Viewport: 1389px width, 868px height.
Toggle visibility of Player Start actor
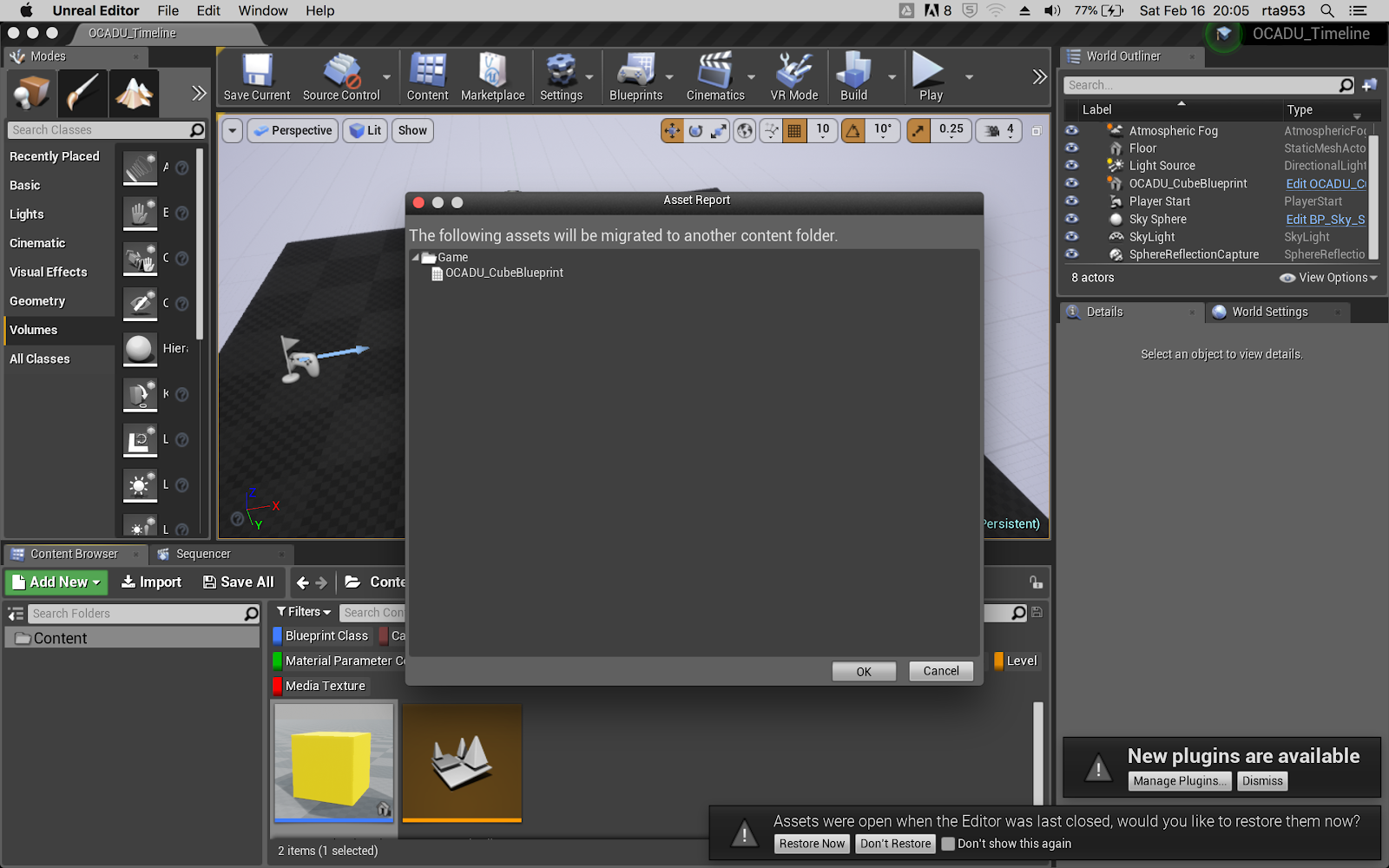point(1072,201)
